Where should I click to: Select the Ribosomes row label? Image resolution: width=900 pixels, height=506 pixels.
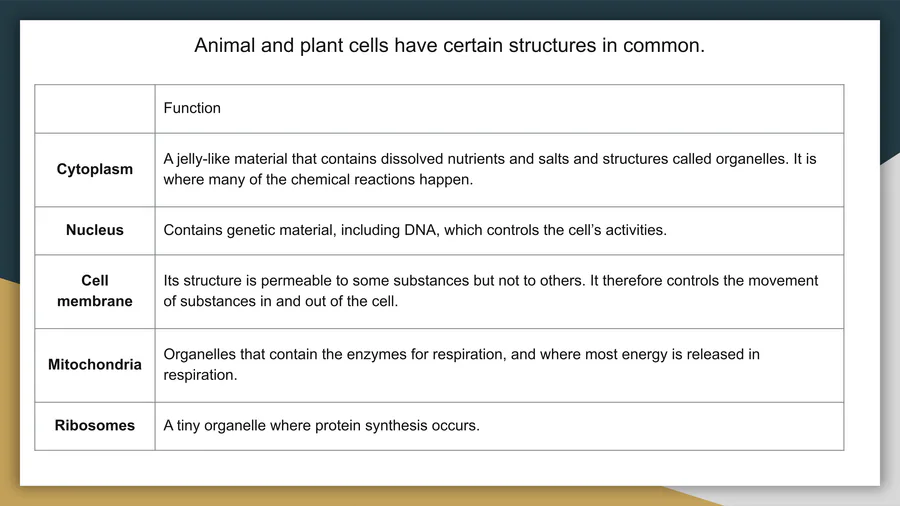(x=95, y=425)
